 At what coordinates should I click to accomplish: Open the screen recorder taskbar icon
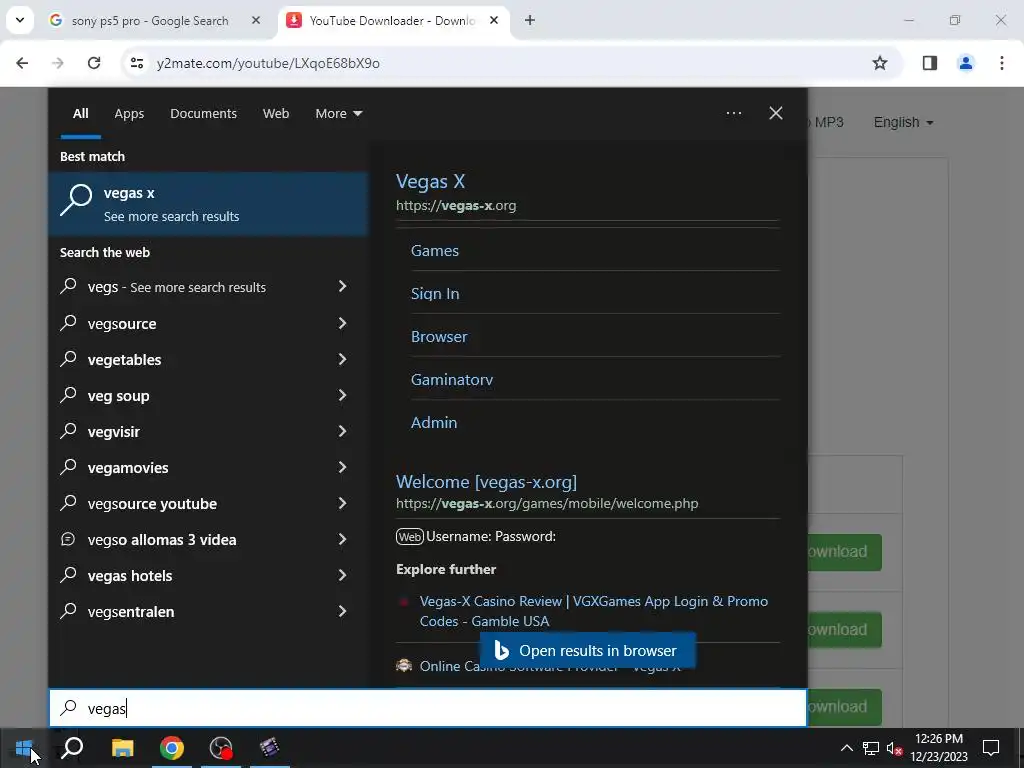(221, 748)
